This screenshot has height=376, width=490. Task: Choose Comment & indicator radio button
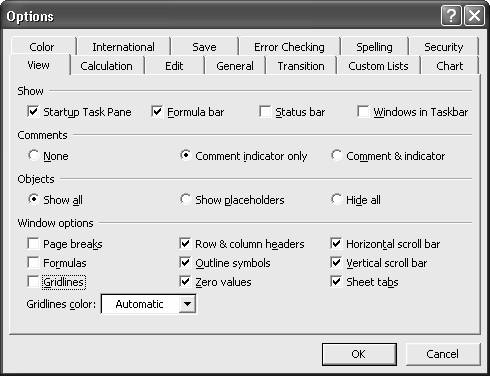pos(336,155)
